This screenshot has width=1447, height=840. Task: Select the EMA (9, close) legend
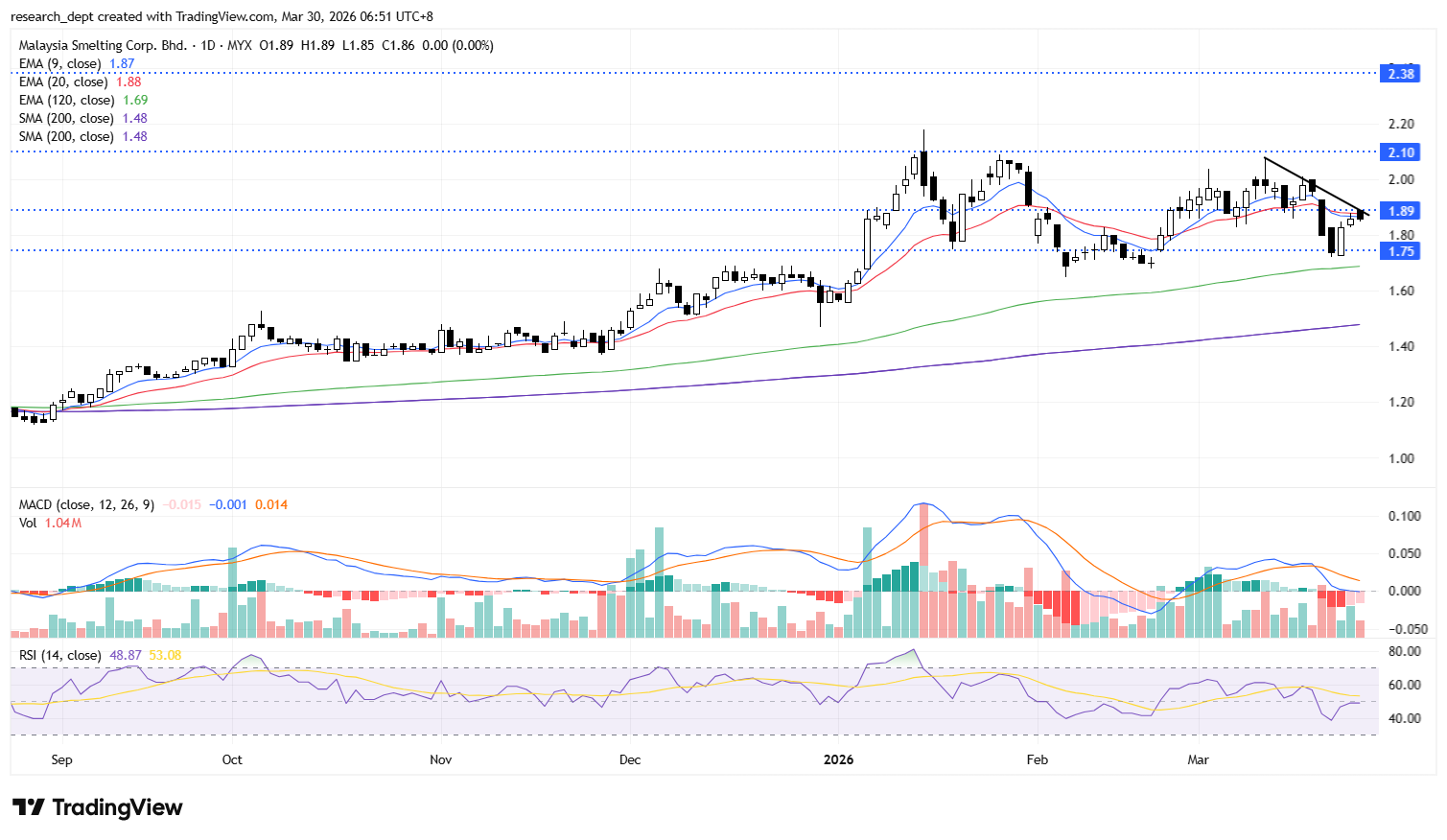[59, 63]
